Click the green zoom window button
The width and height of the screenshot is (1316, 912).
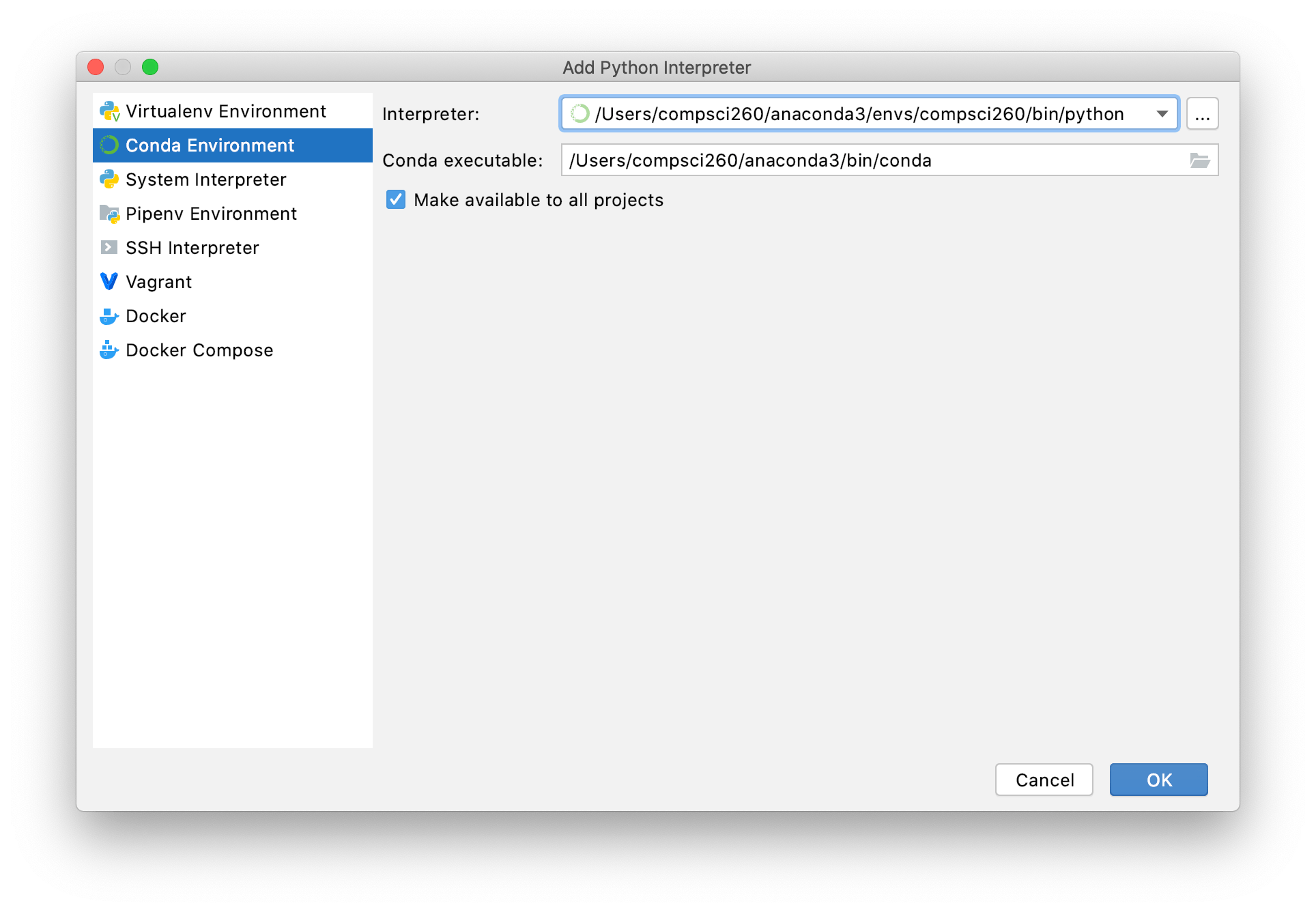(150, 67)
